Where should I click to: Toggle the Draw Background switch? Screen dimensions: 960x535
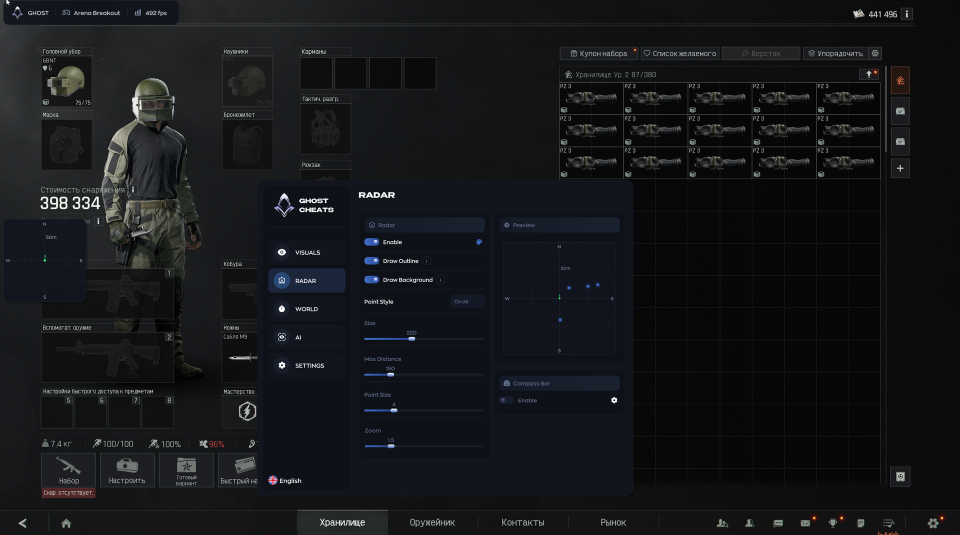(371, 280)
